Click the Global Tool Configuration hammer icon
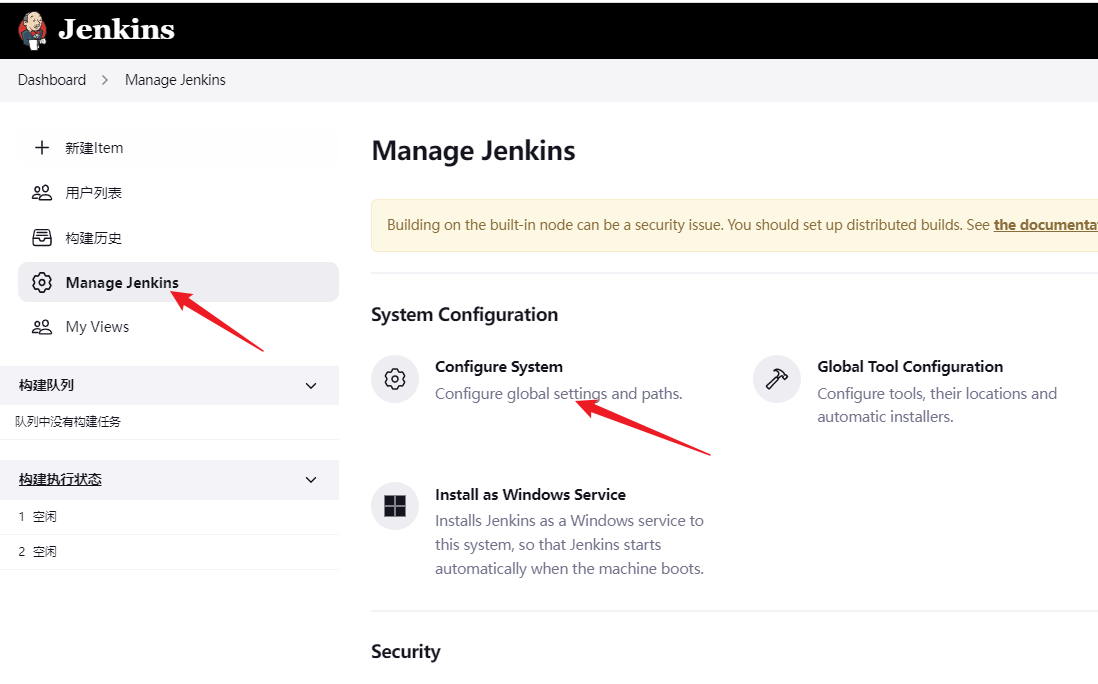1098x684 pixels. [x=777, y=379]
